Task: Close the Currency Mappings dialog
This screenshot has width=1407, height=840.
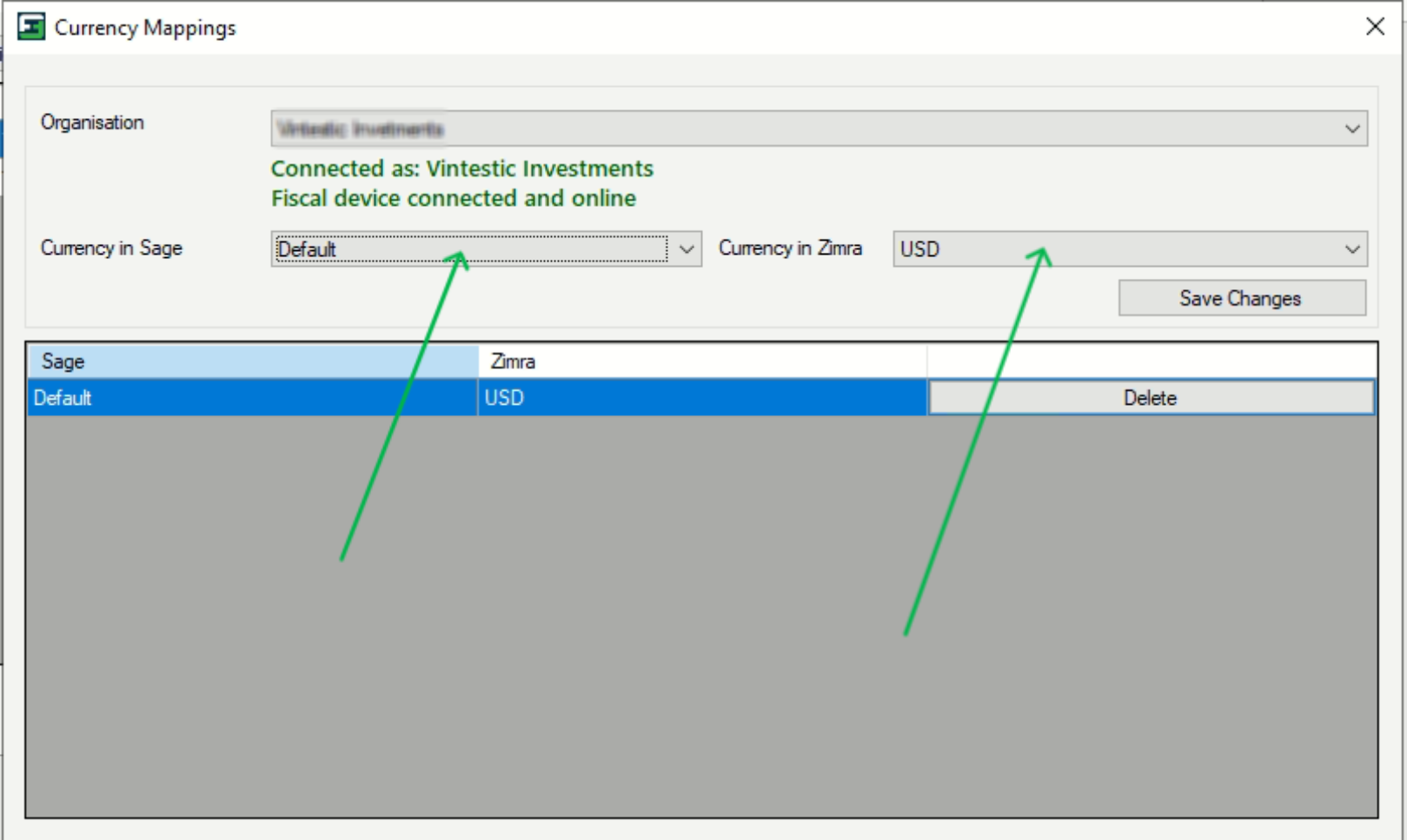Action: [x=1375, y=27]
